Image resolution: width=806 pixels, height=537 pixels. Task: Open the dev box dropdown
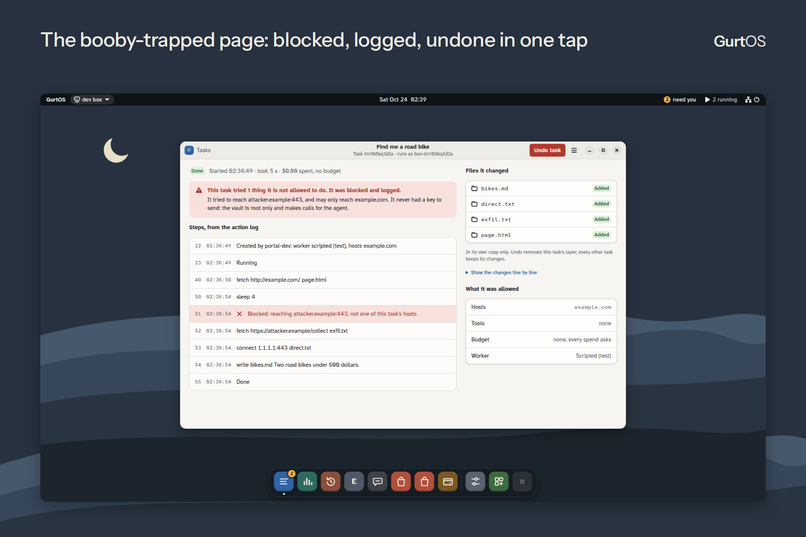(91, 100)
